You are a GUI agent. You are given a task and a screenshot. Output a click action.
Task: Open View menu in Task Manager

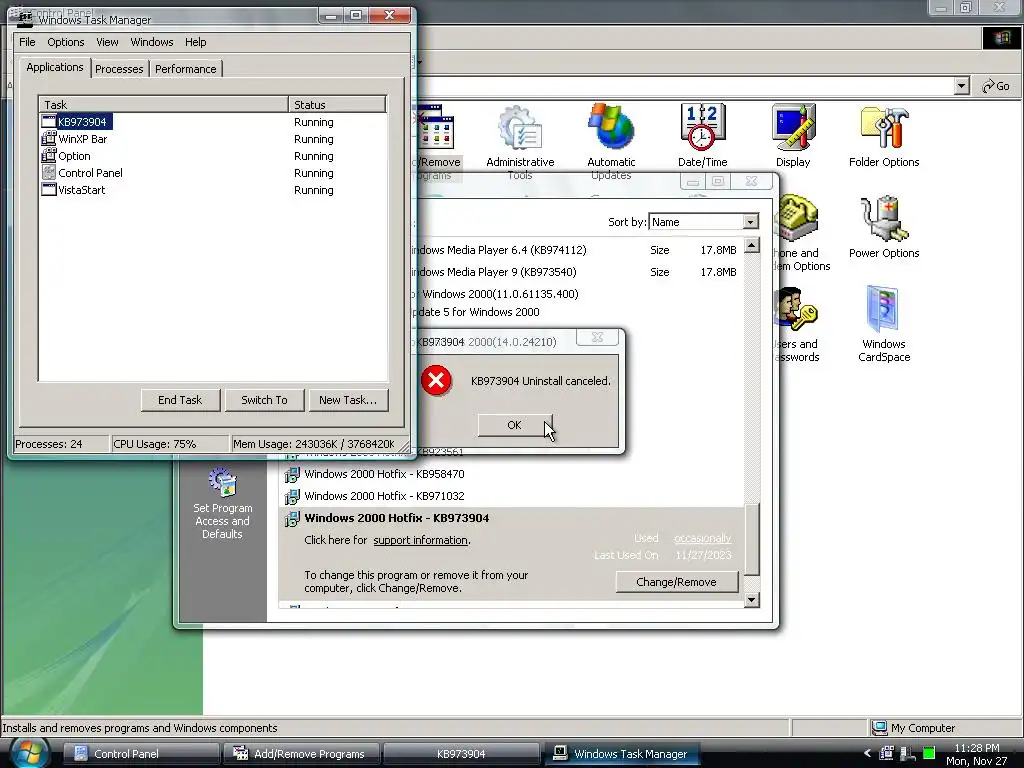[x=107, y=42]
